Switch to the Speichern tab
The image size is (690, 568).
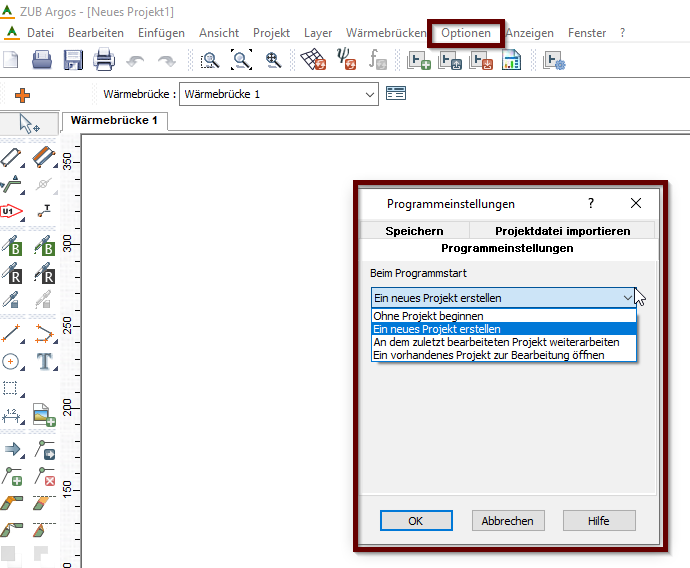414,231
